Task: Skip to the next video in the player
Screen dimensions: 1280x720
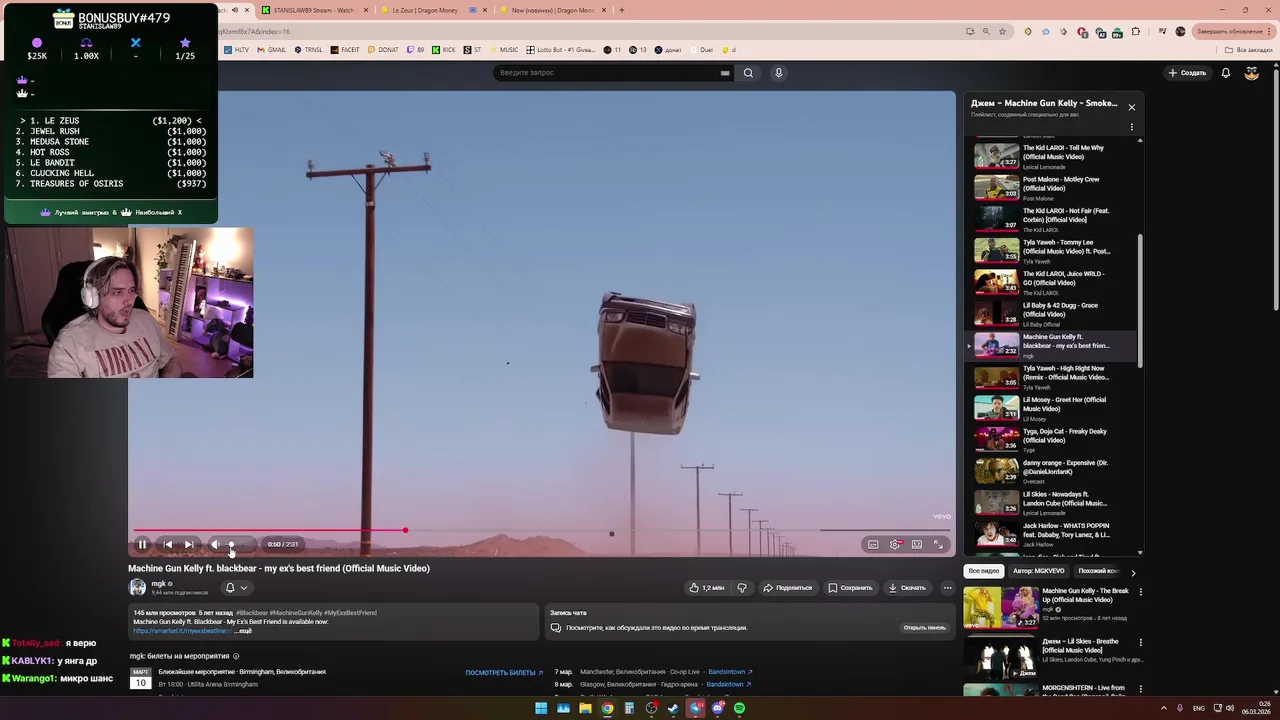Action: pos(189,544)
